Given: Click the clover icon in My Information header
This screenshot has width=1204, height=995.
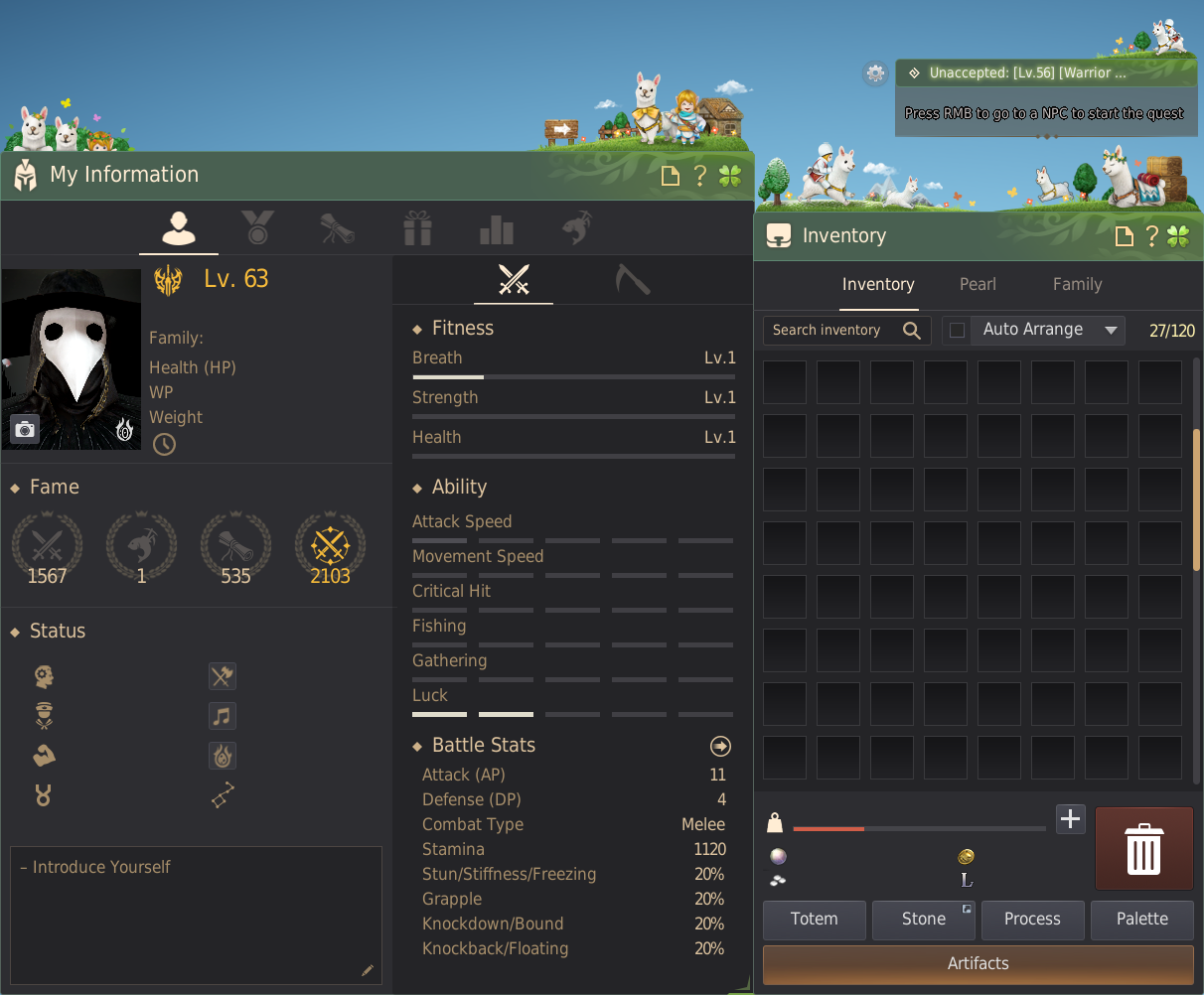Looking at the screenshot, I should point(730,176).
